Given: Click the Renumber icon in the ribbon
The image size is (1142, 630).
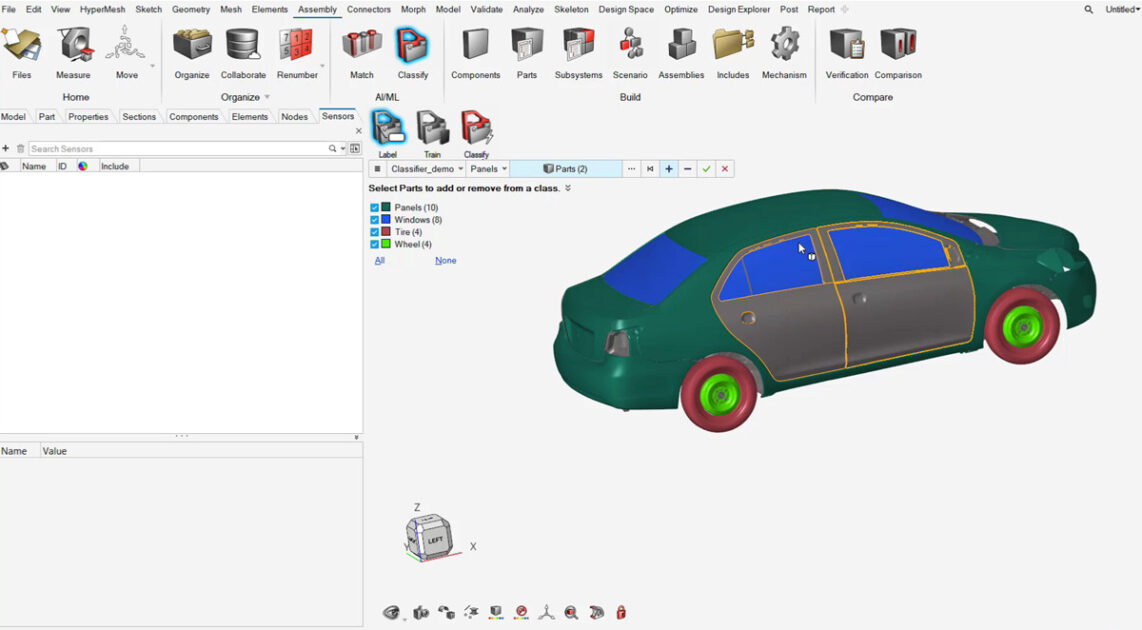Looking at the screenshot, I should pos(297,46).
